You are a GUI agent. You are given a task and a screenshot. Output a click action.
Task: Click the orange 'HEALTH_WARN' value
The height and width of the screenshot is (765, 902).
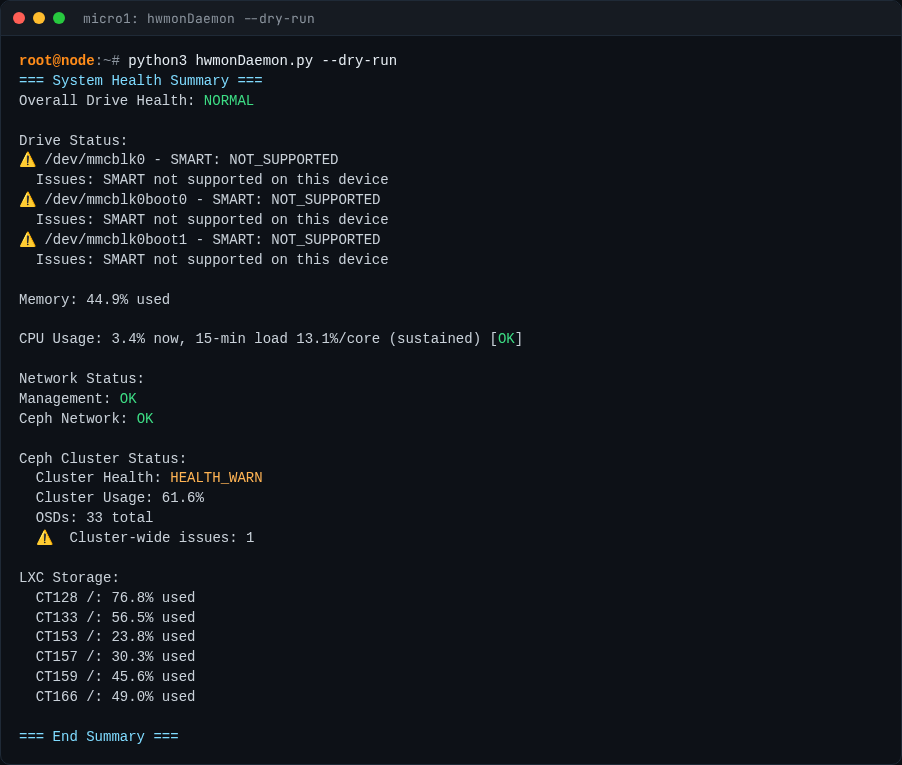pos(216,478)
